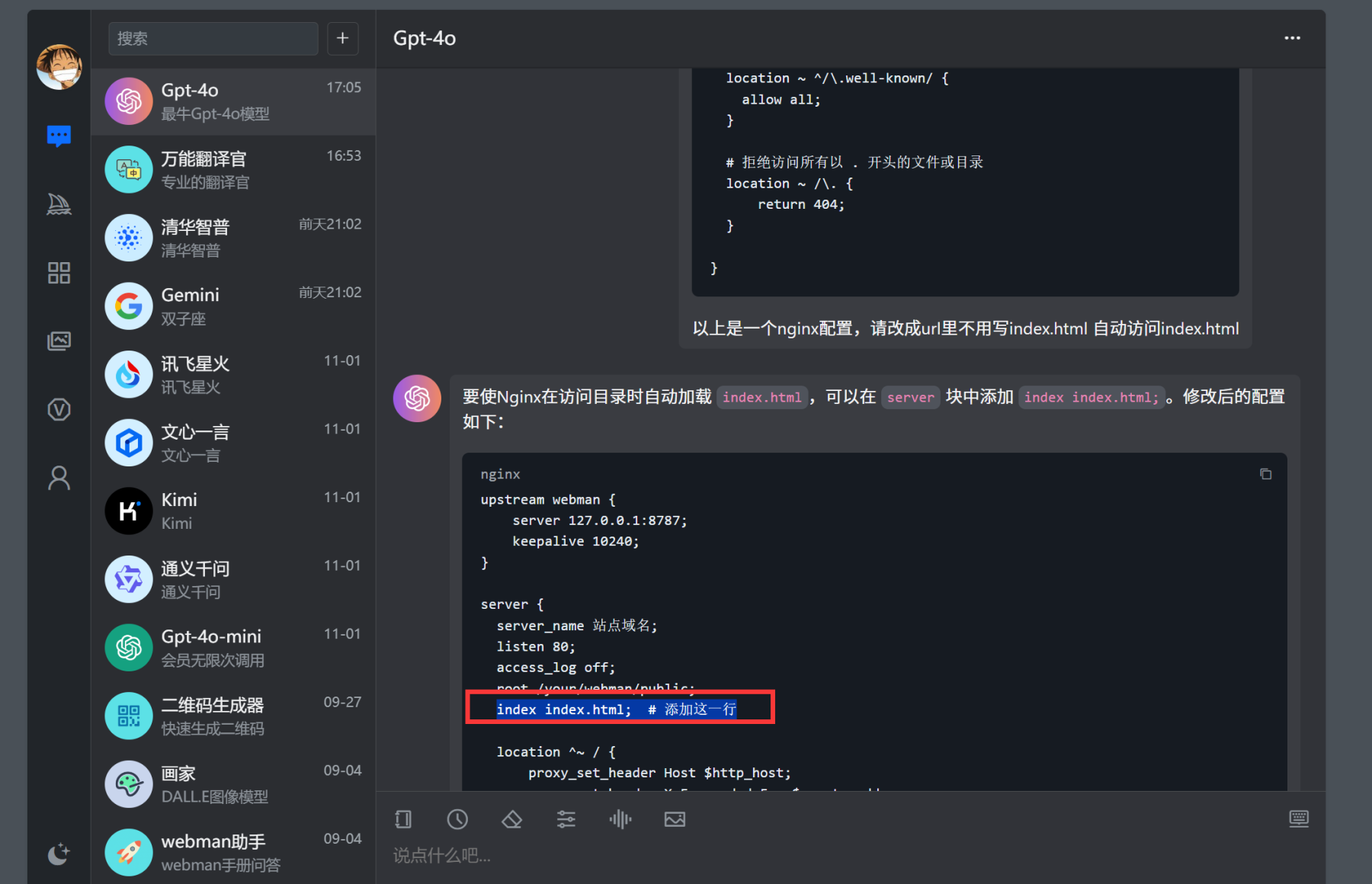Select the 文心一言 conversation
This screenshot has height=884, width=1372.
[x=233, y=443]
